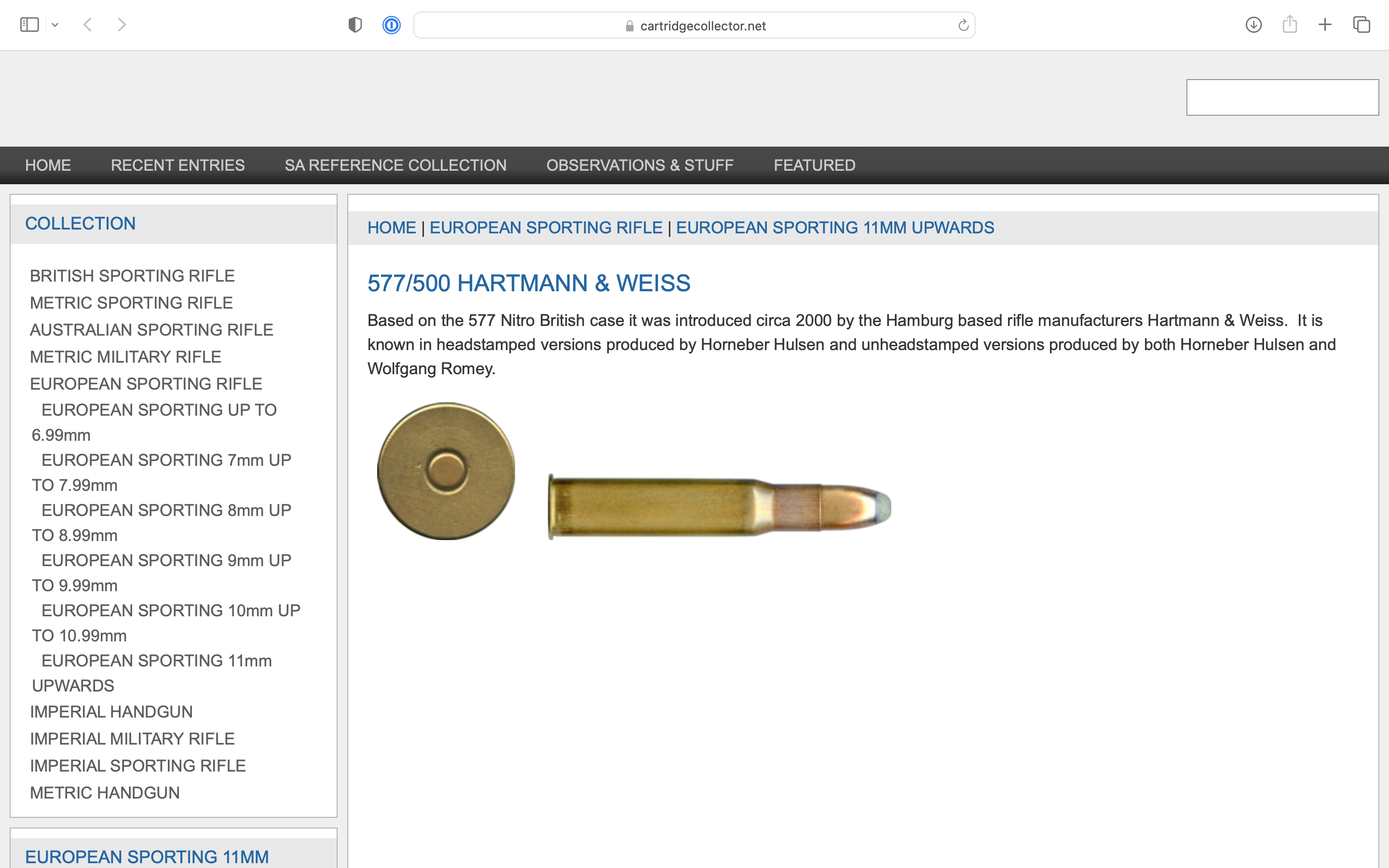Click the lower EUROPEAN SPORTING 11MM panel heading
1389x868 pixels.
point(147,856)
